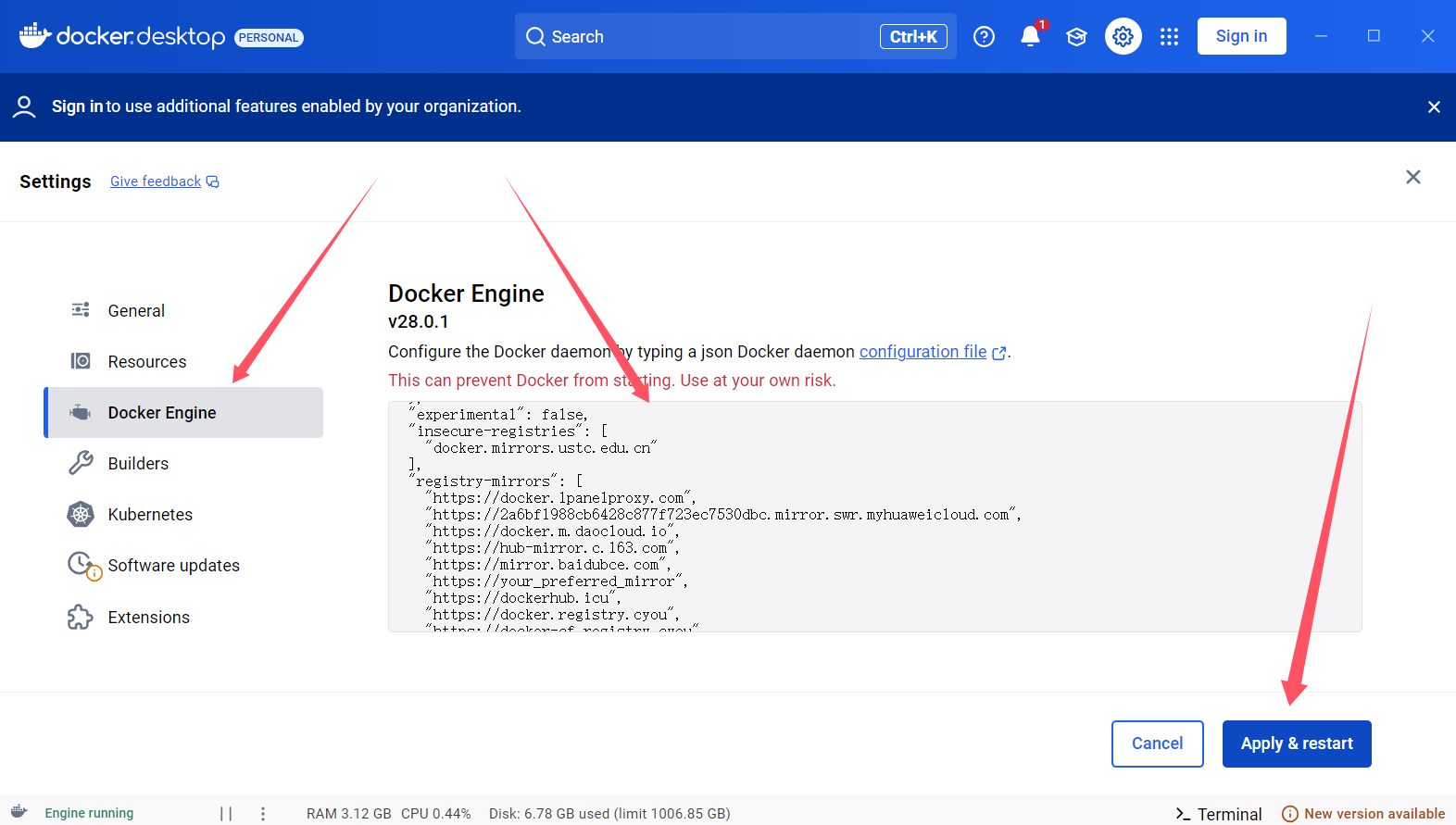Select the Docker Engine settings section

tap(183, 412)
